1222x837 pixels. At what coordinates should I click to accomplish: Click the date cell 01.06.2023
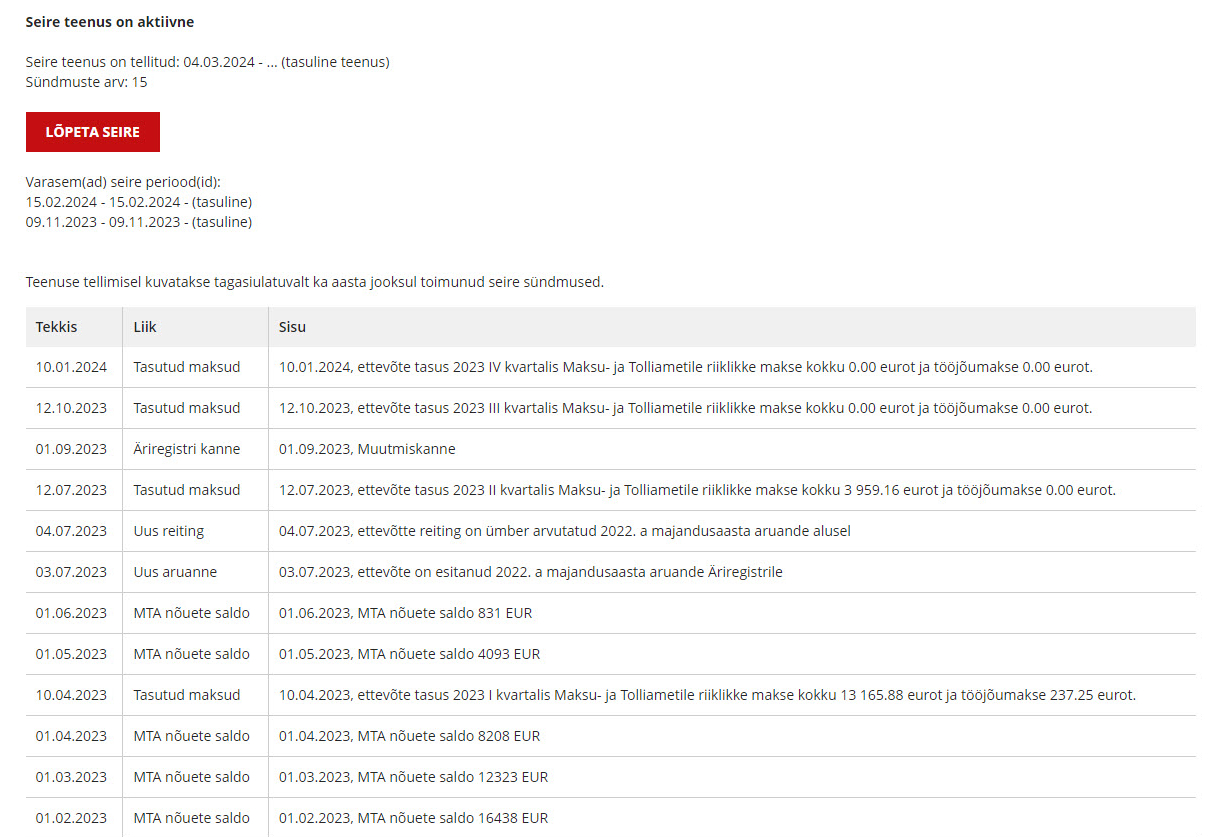pos(71,613)
